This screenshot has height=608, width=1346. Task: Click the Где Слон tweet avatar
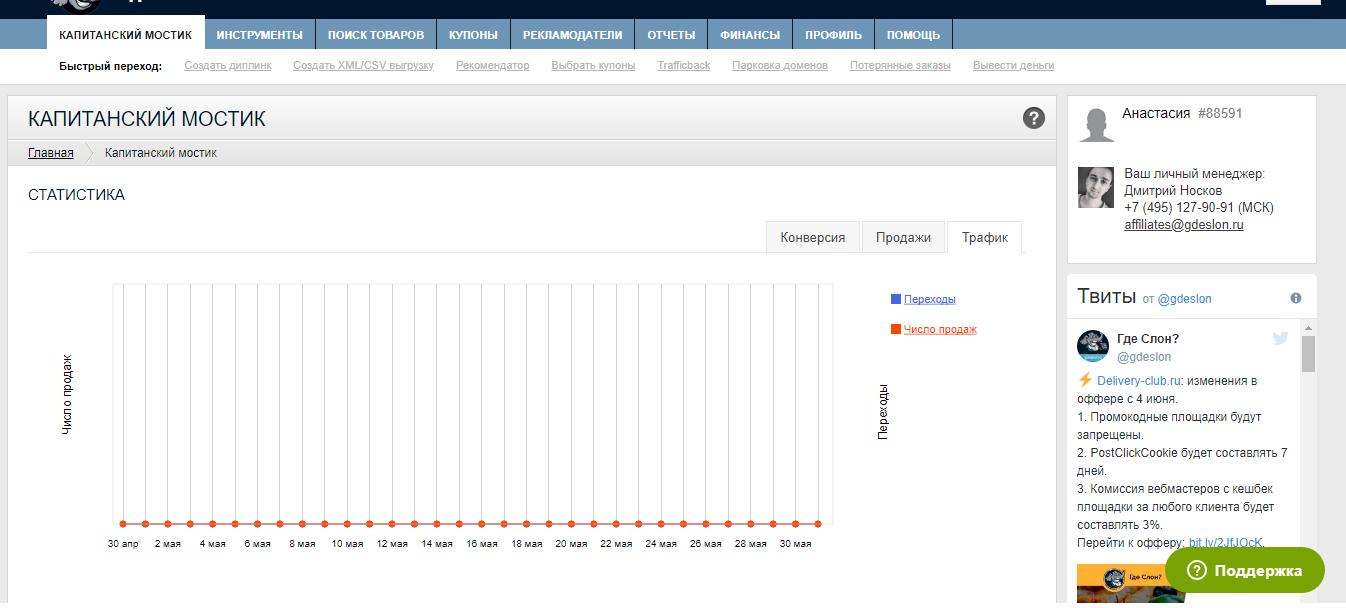click(1093, 346)
